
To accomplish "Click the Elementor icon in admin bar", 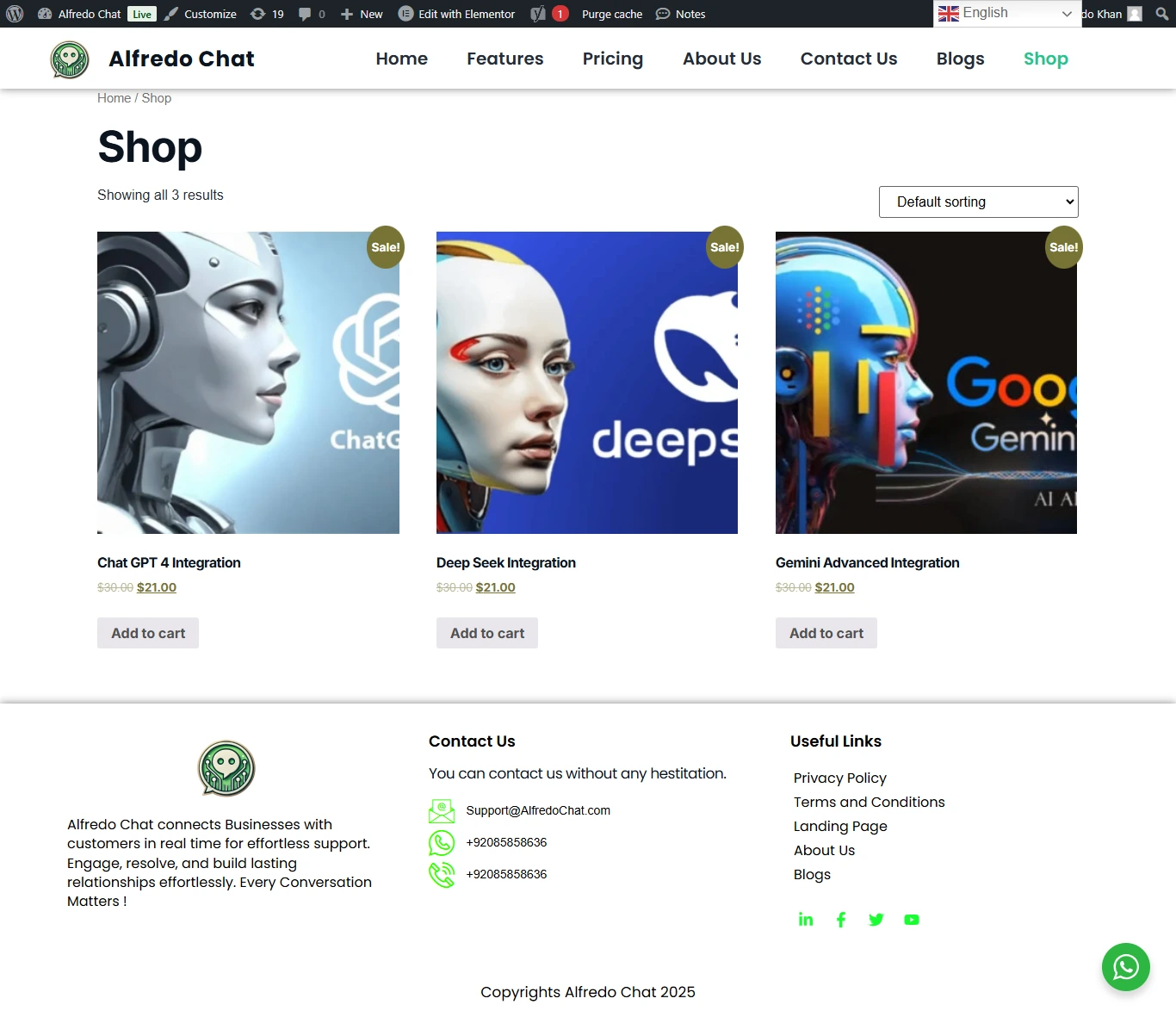I will (x=405, y=14).
